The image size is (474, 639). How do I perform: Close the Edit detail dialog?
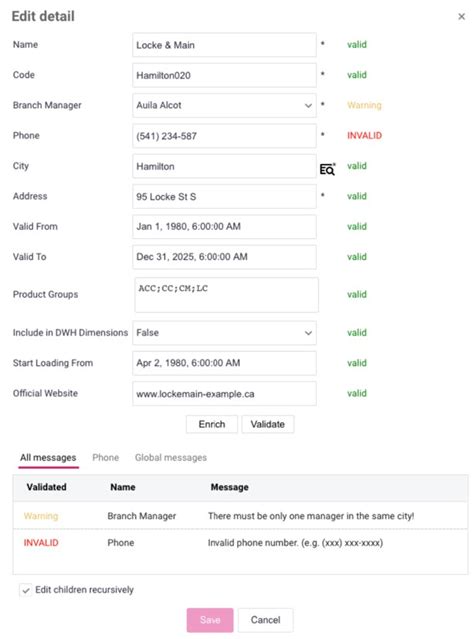point(461,16)
